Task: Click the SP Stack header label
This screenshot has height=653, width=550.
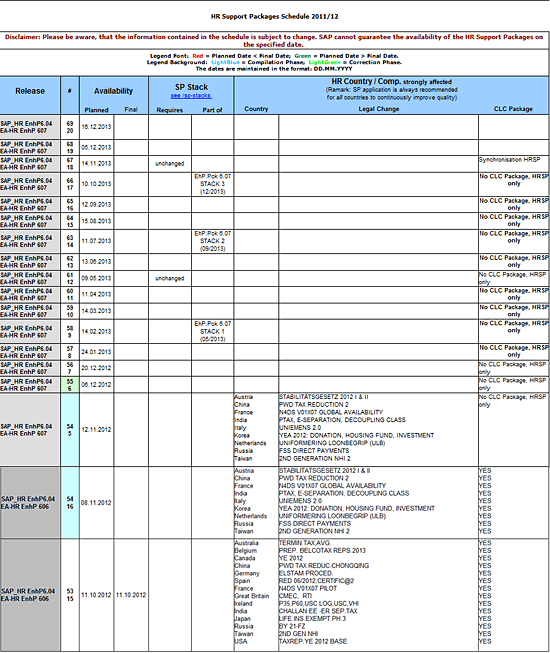Action: coord(191,87)
